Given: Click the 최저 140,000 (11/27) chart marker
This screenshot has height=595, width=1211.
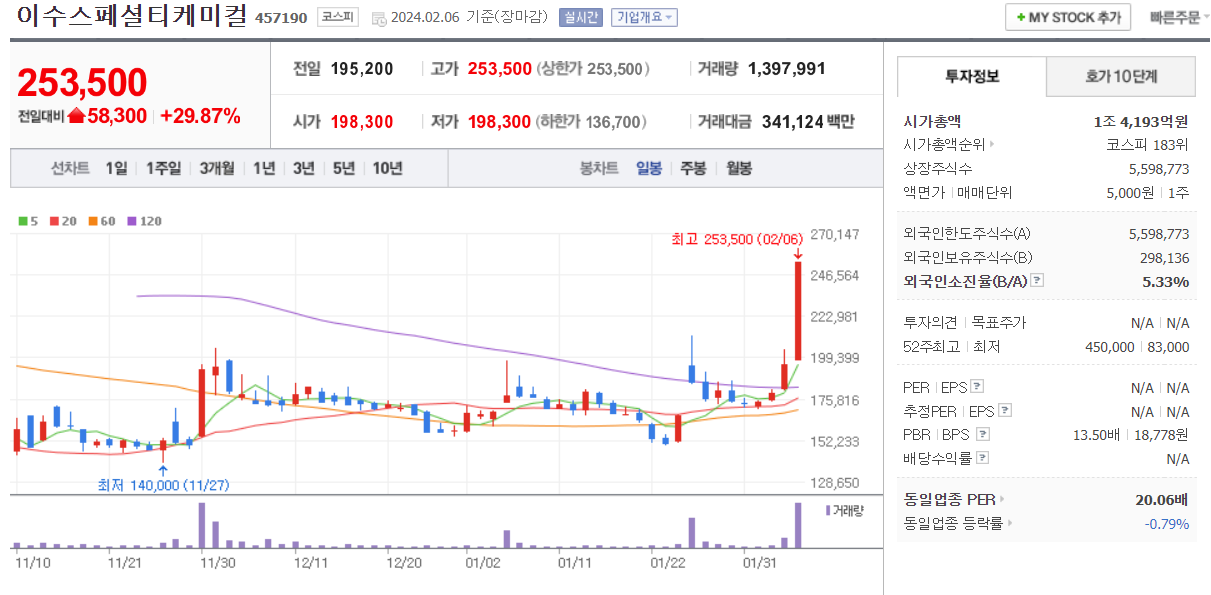Looking at the screenshot, I should click(x=164, y=485).
